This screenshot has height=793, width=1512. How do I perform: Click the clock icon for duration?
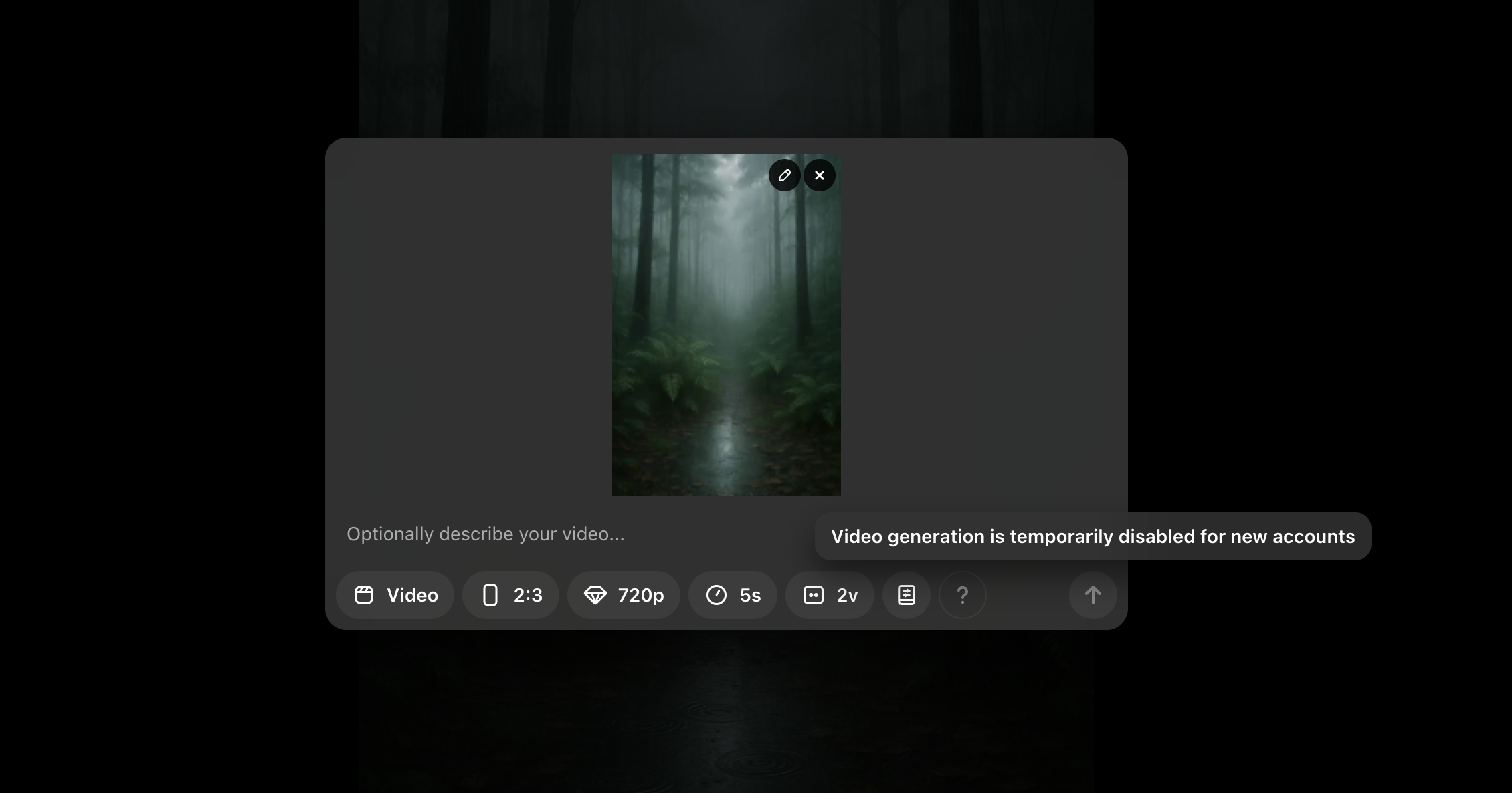click(x=716, y=595)
